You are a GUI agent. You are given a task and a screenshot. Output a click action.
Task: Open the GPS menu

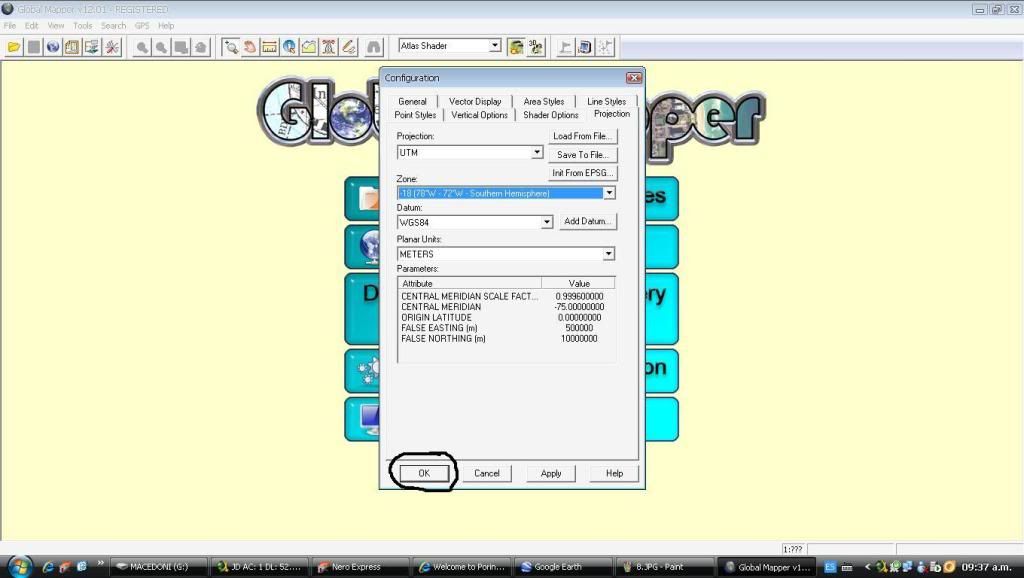(142, 25)
